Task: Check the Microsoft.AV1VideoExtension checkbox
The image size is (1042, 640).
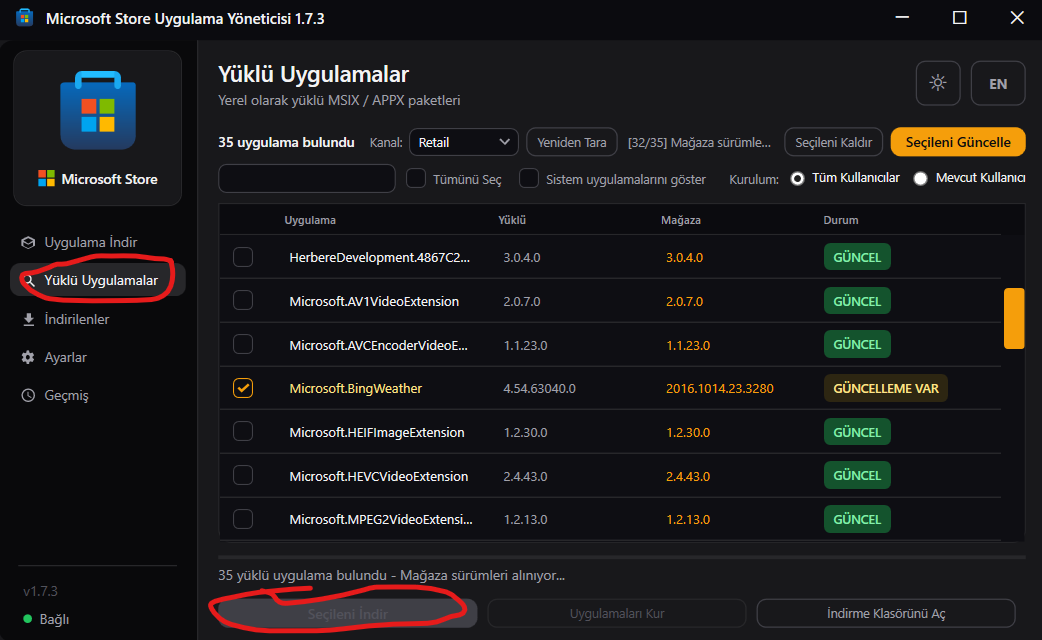Action: coord(243,300)
